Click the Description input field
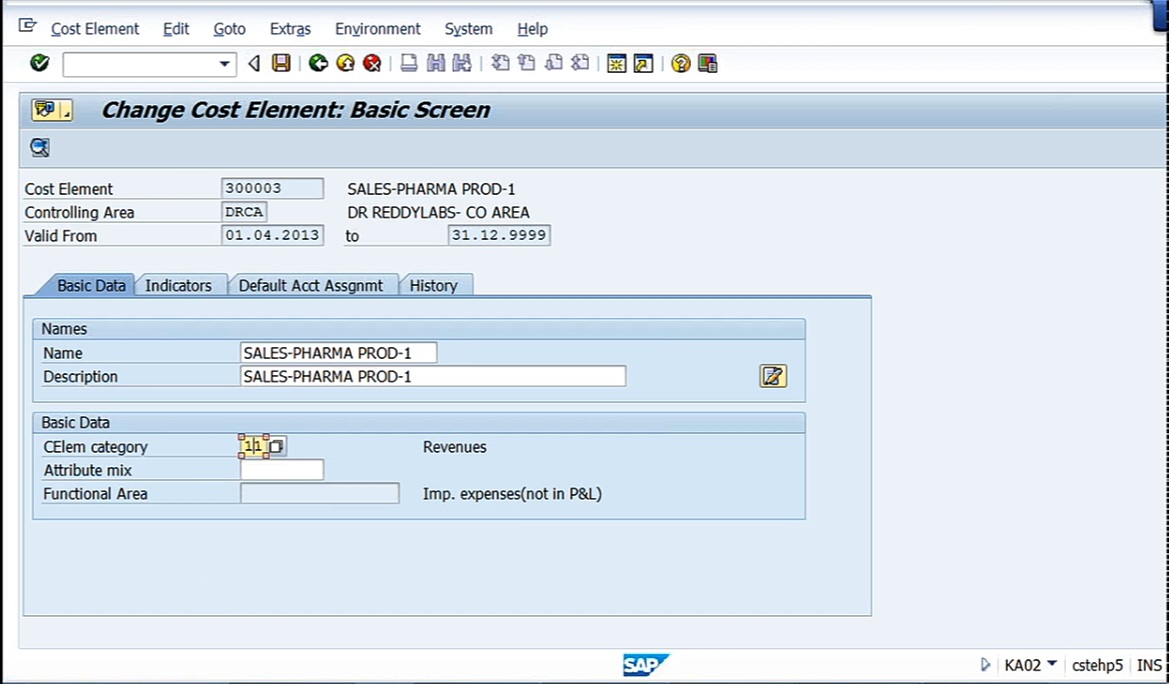This screenshot has height=684, width=1169. click(x=433, y=376)
